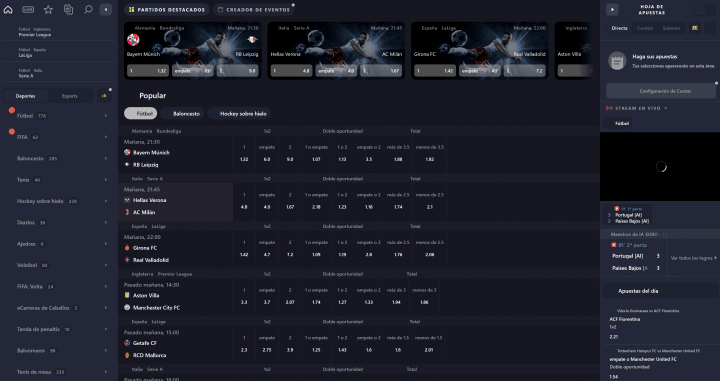Click the RB Leipzig logo in featured card
Screen dimensions: 720x381
[252, 40]
